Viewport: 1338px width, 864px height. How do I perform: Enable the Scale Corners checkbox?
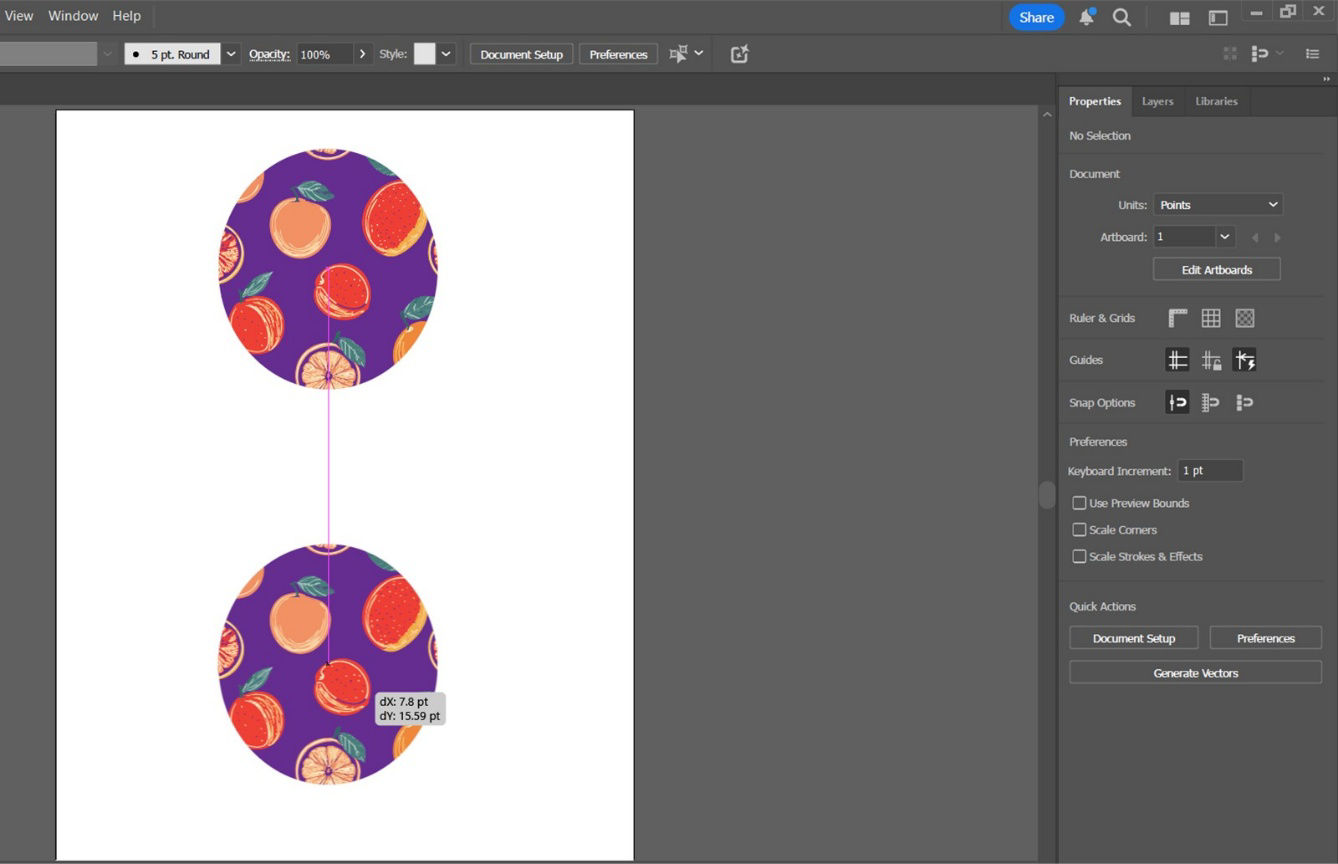(x=1079, y=530)
